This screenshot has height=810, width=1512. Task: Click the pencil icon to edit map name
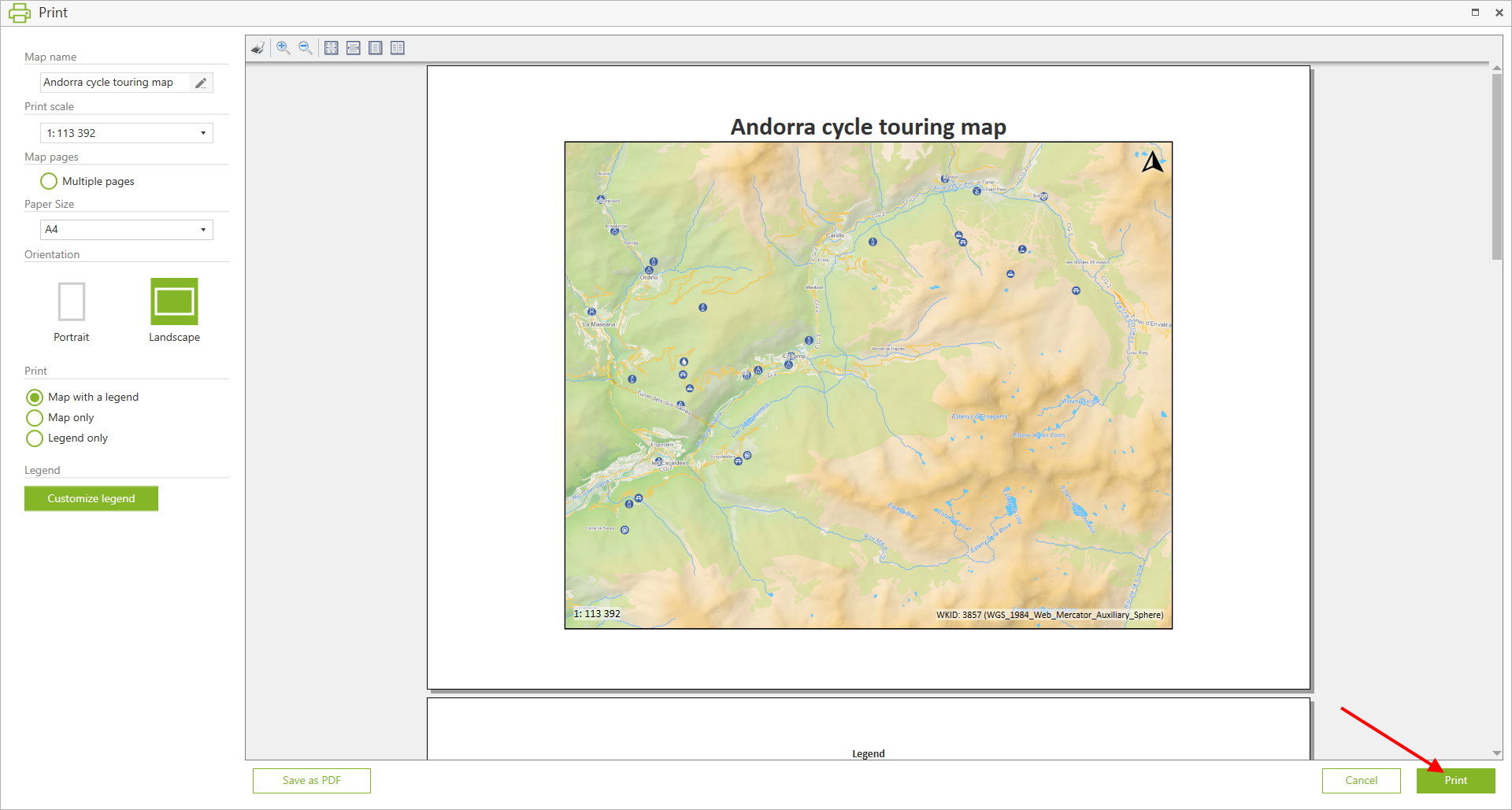coord(201,83)
